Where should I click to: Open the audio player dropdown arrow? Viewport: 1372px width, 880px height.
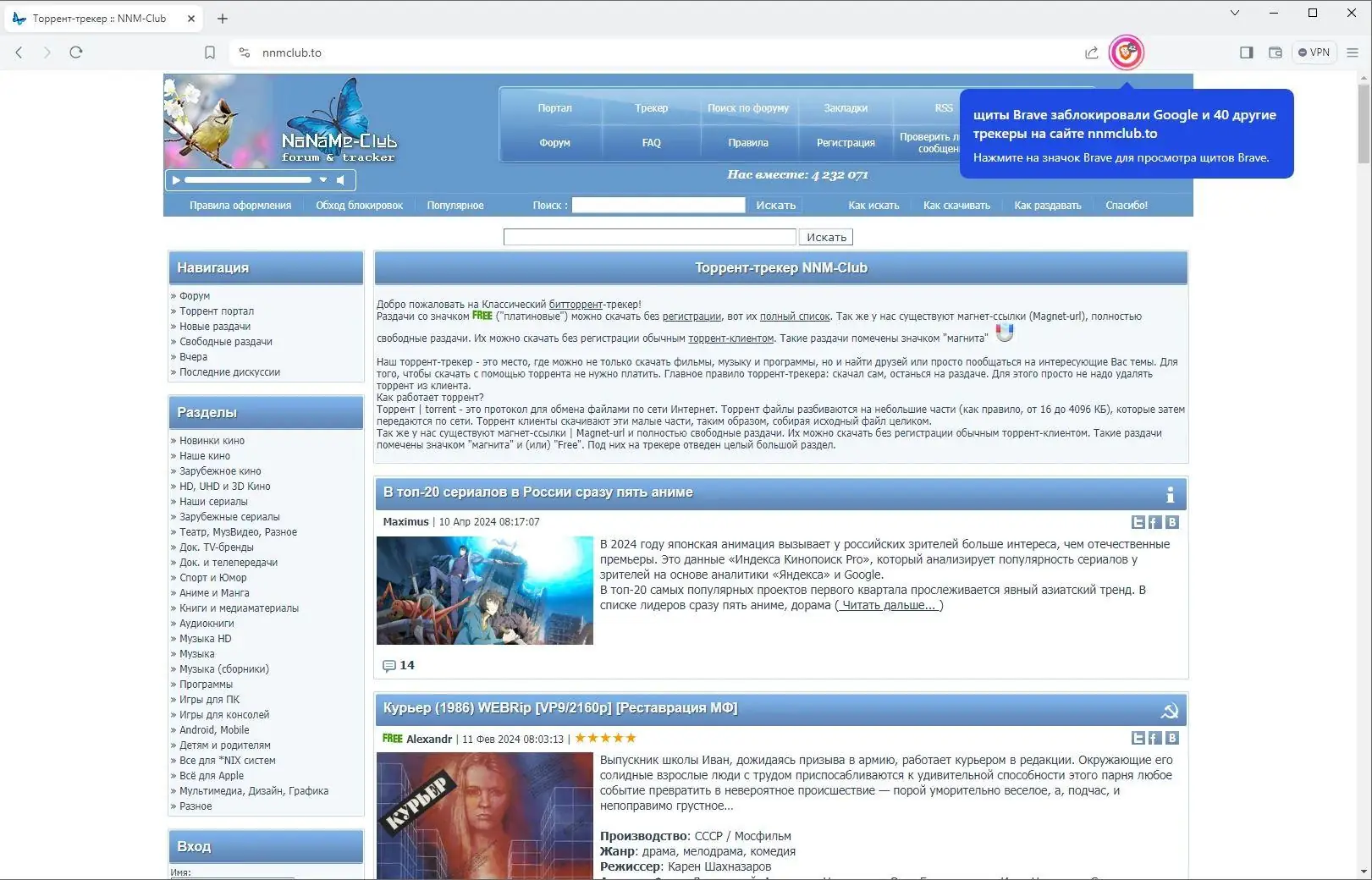[323, 180]
